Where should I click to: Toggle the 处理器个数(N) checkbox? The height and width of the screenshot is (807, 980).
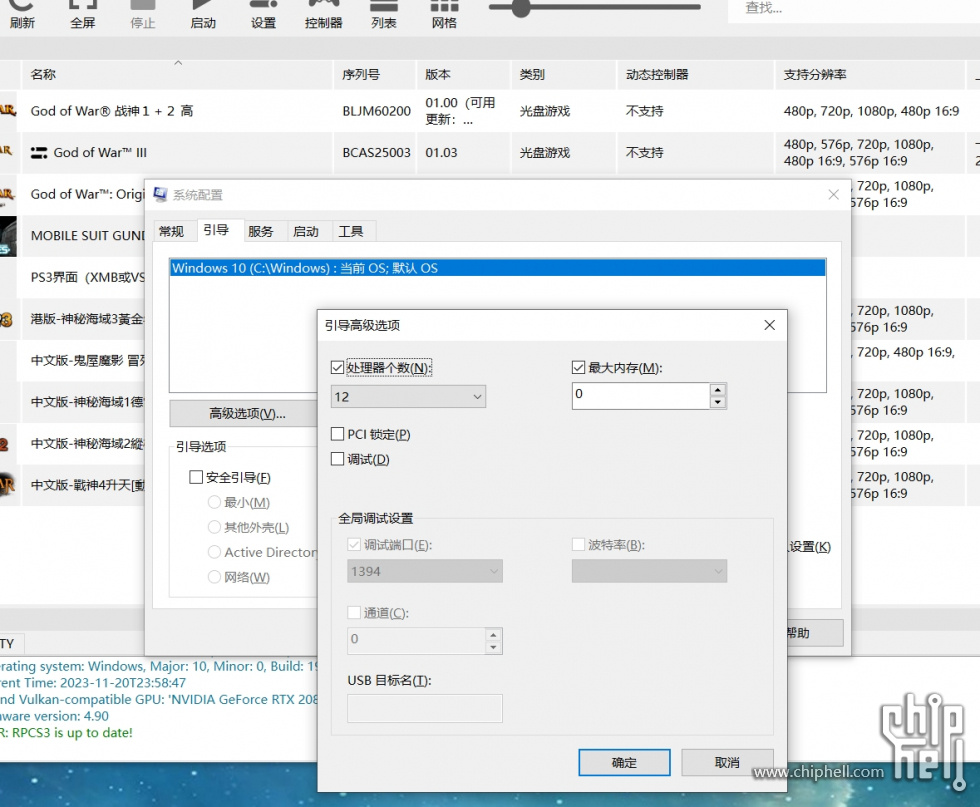(x=338, y=368)
